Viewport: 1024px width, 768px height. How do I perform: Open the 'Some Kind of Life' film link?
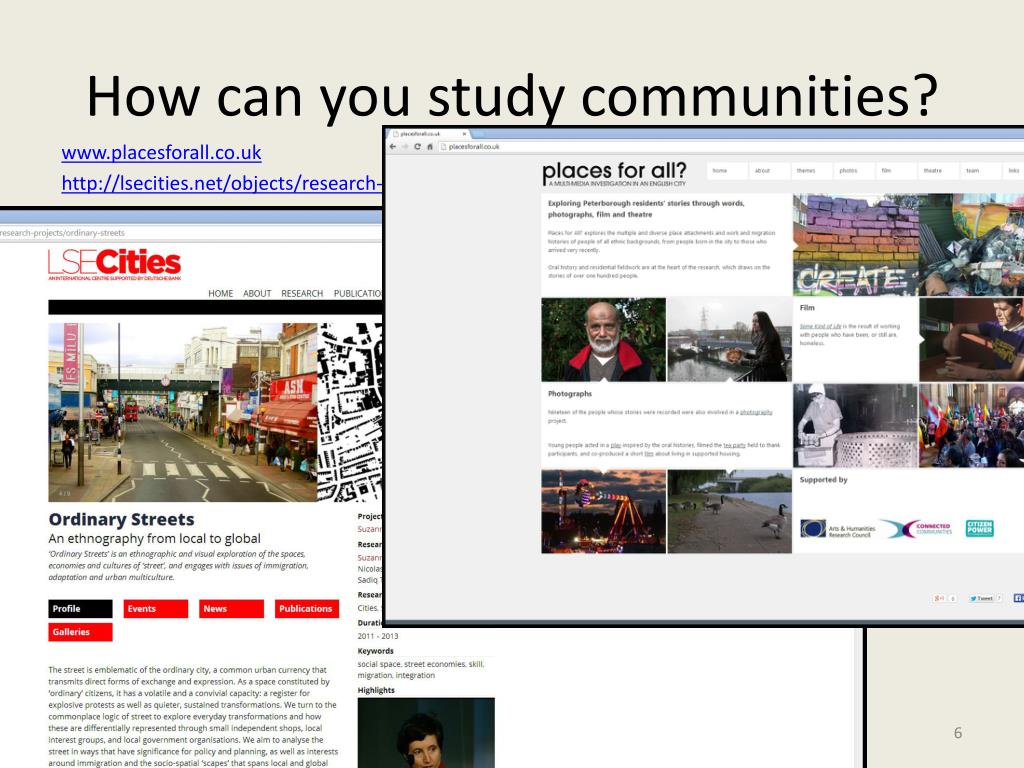[820, 326]
